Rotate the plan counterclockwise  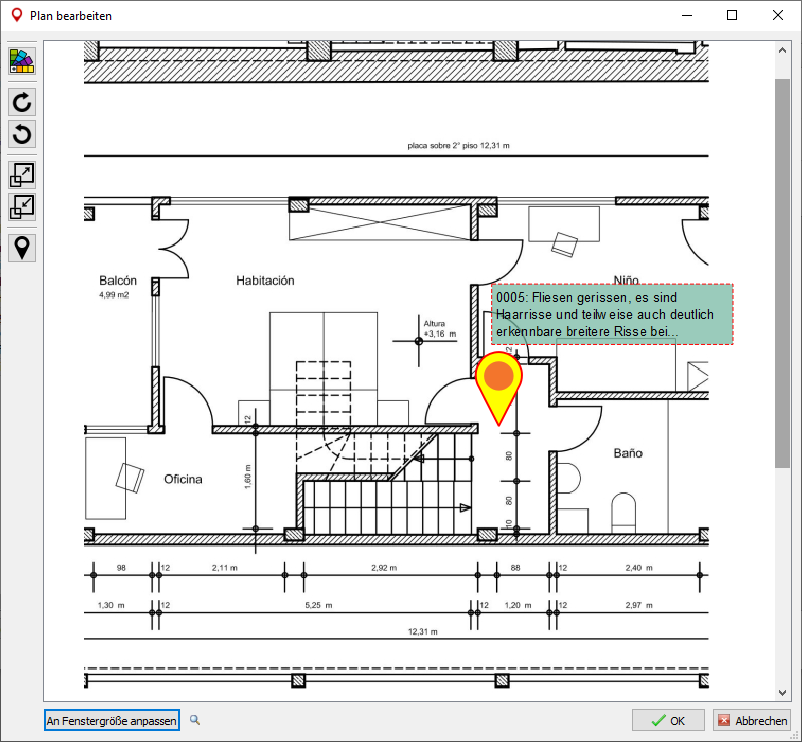point(21,134)
